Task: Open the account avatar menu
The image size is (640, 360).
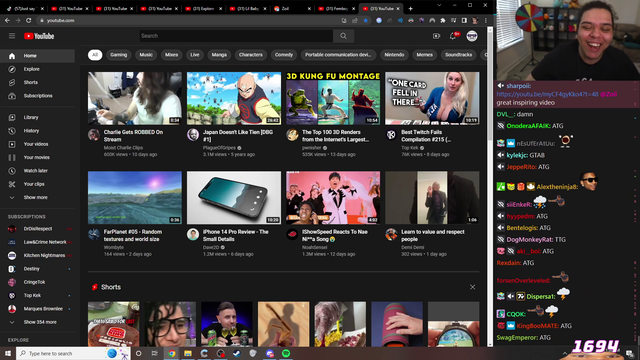Action: pyautogui.click(x=472, y=36)
